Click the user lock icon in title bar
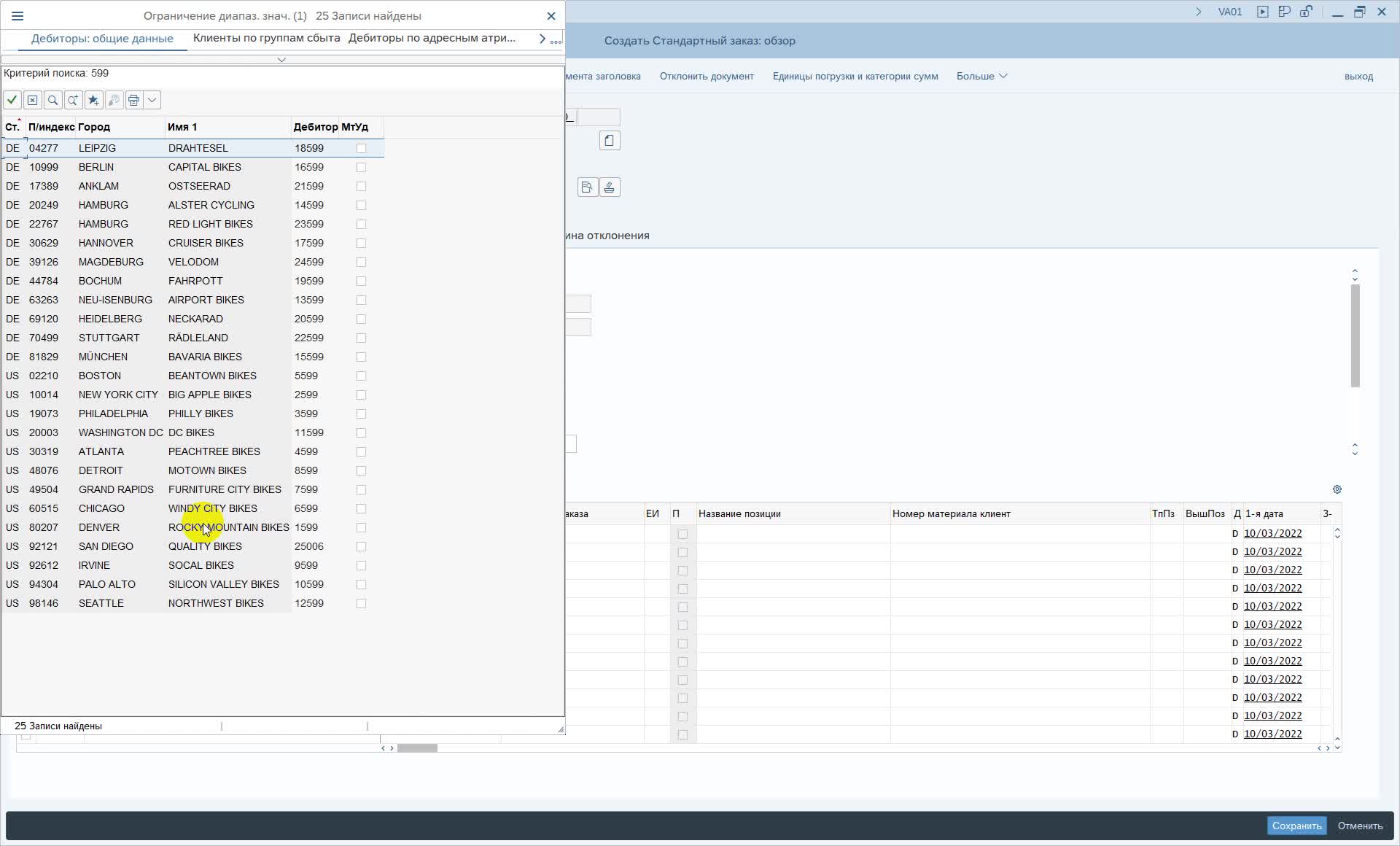Viewport: 1400px width, 846px height. (1306, 12)
